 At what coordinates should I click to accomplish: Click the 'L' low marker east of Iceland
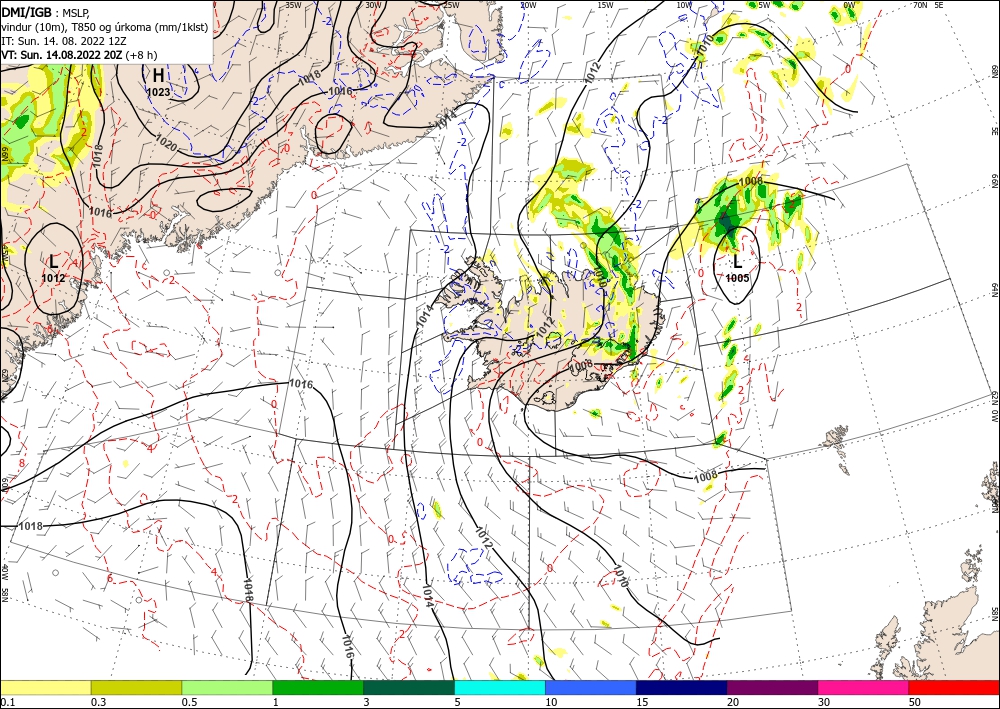click(737, 261)
